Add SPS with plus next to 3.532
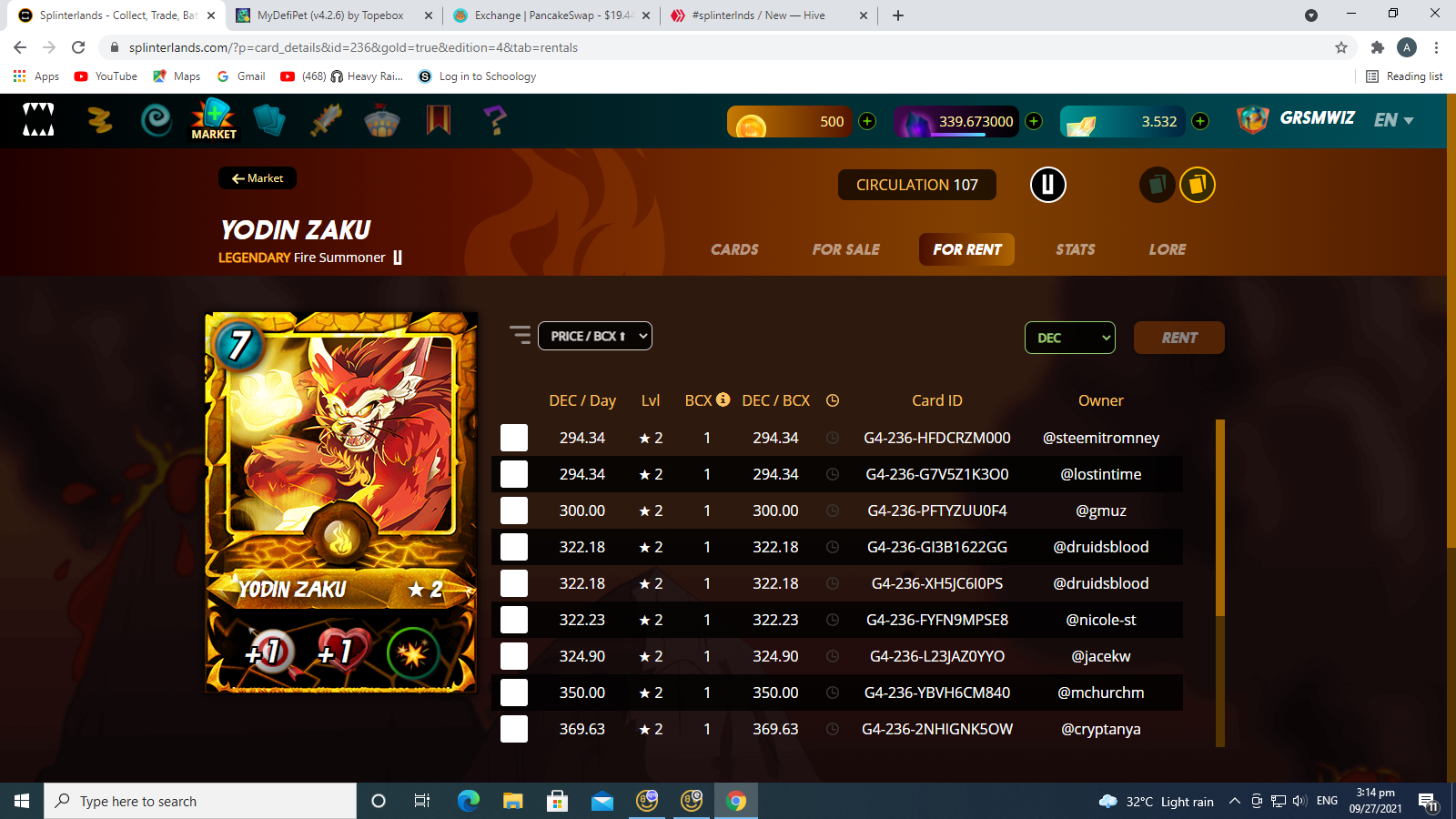This screenshot has width=1456, height=819. [x=1200, y=121]
